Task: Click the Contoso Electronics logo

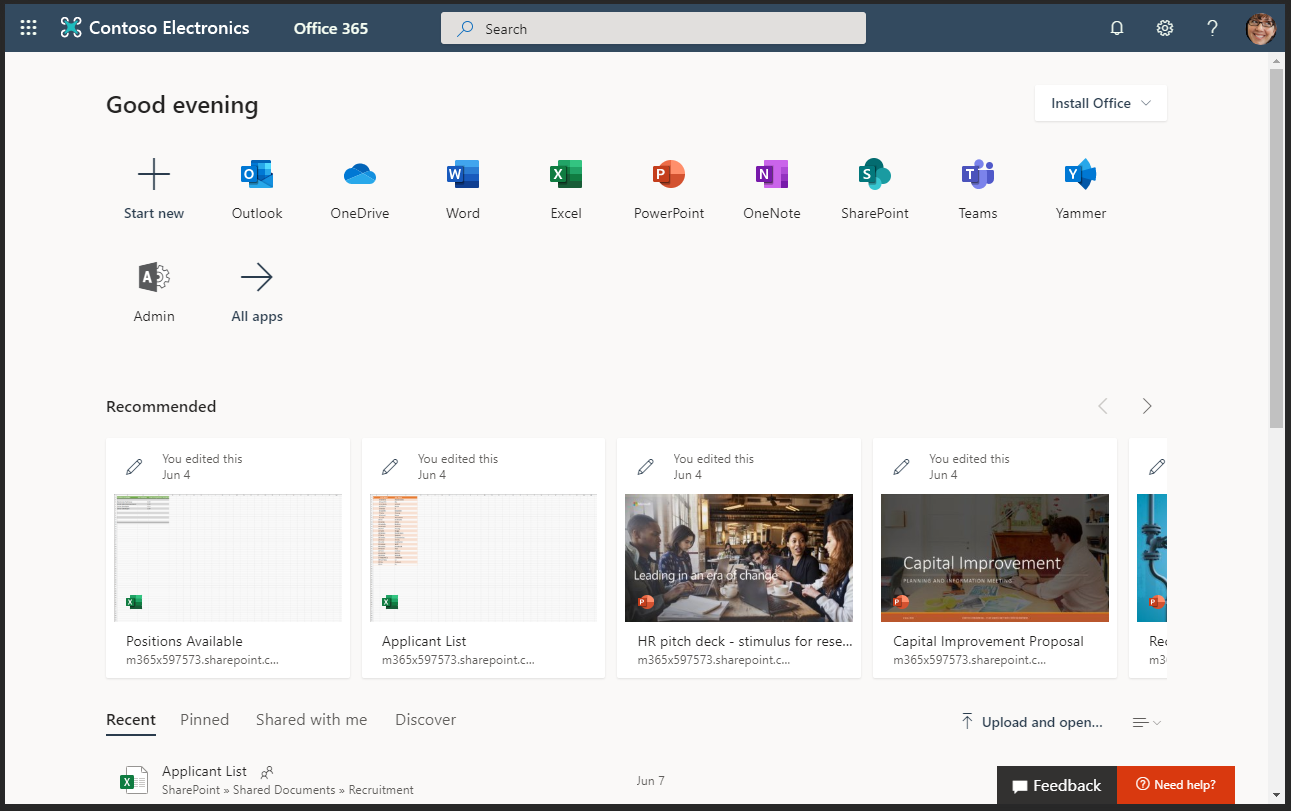Action: tap(155, 28)
